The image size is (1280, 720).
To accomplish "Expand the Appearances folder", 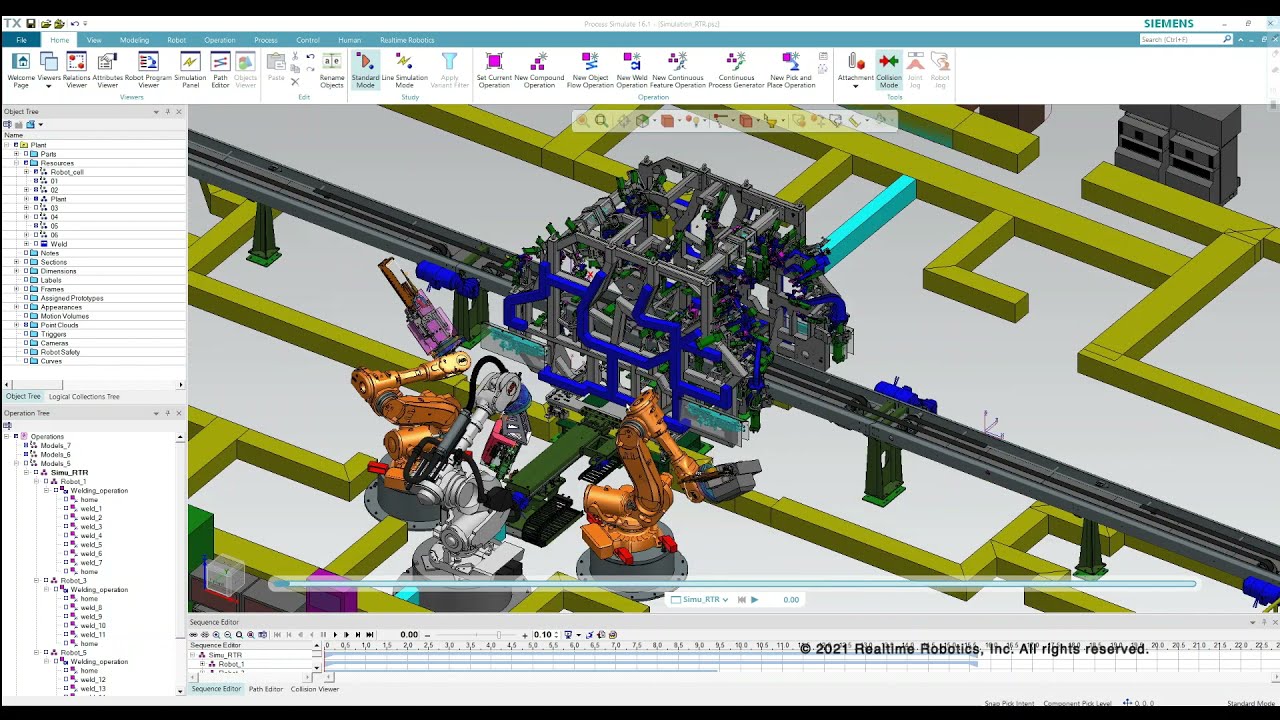I will point(17,307).
